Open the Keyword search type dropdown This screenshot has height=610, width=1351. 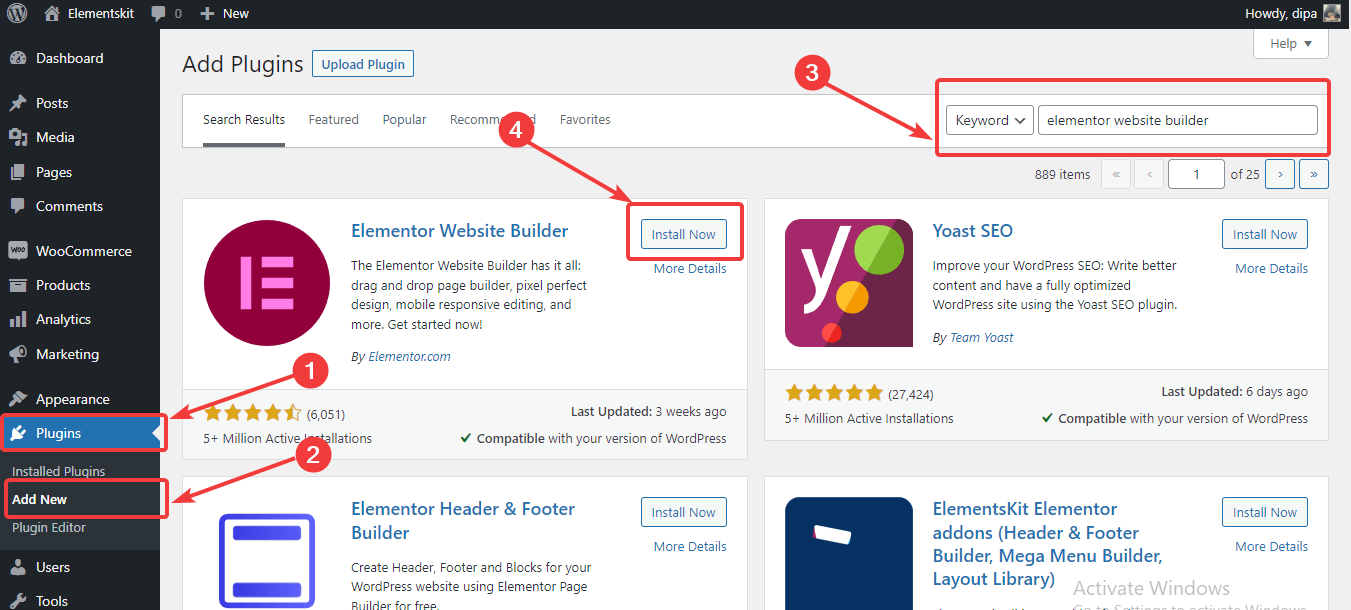point(989,120)
